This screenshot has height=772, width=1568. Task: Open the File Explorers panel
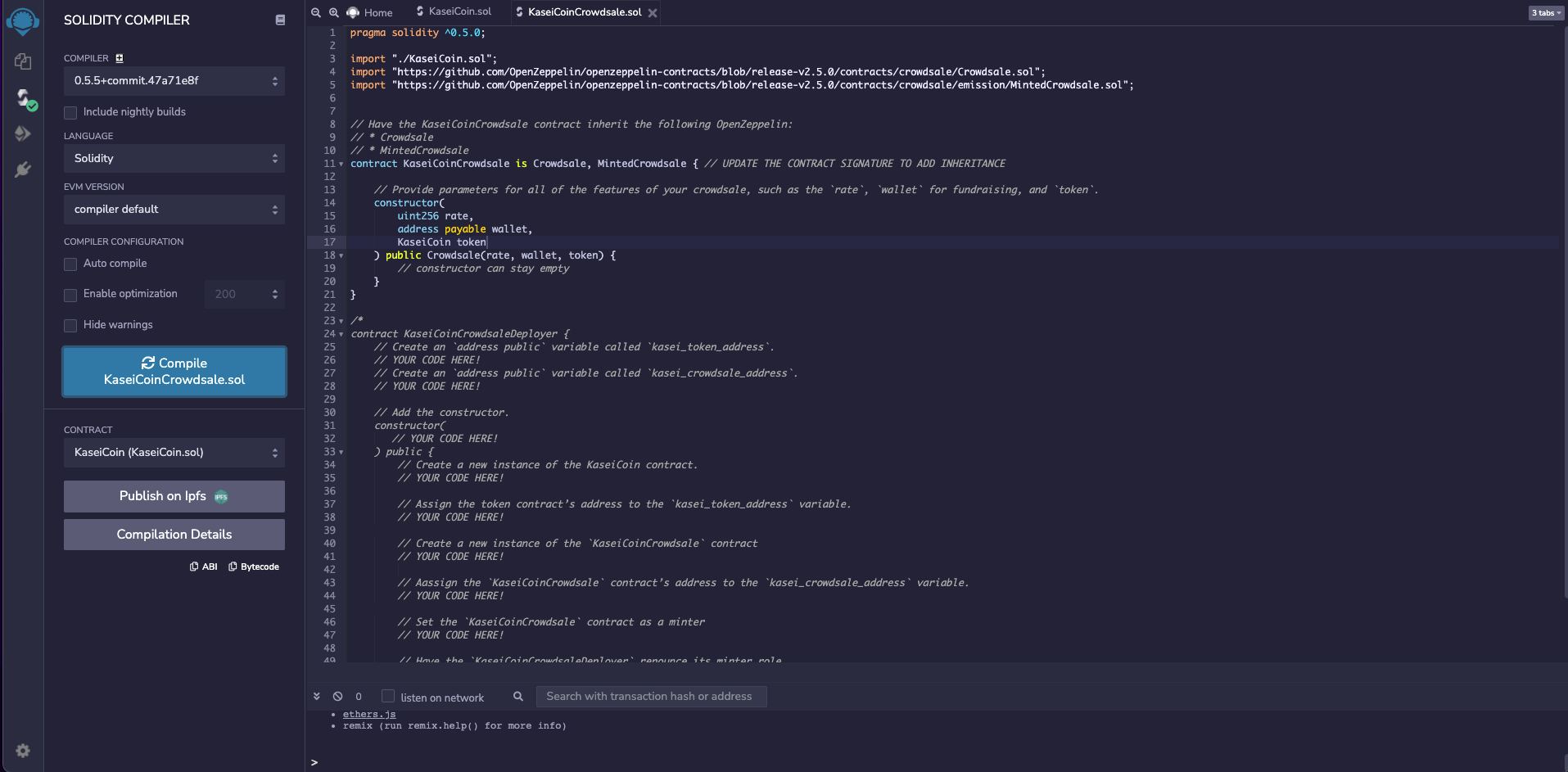[x=22, y=61]
